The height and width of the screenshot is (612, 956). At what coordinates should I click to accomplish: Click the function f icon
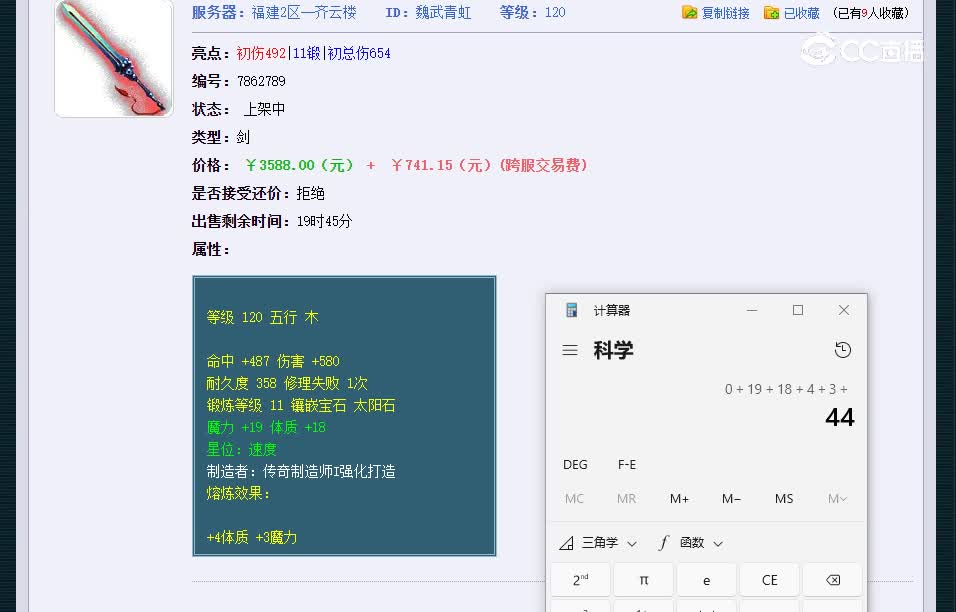click(x=664, y=543)
